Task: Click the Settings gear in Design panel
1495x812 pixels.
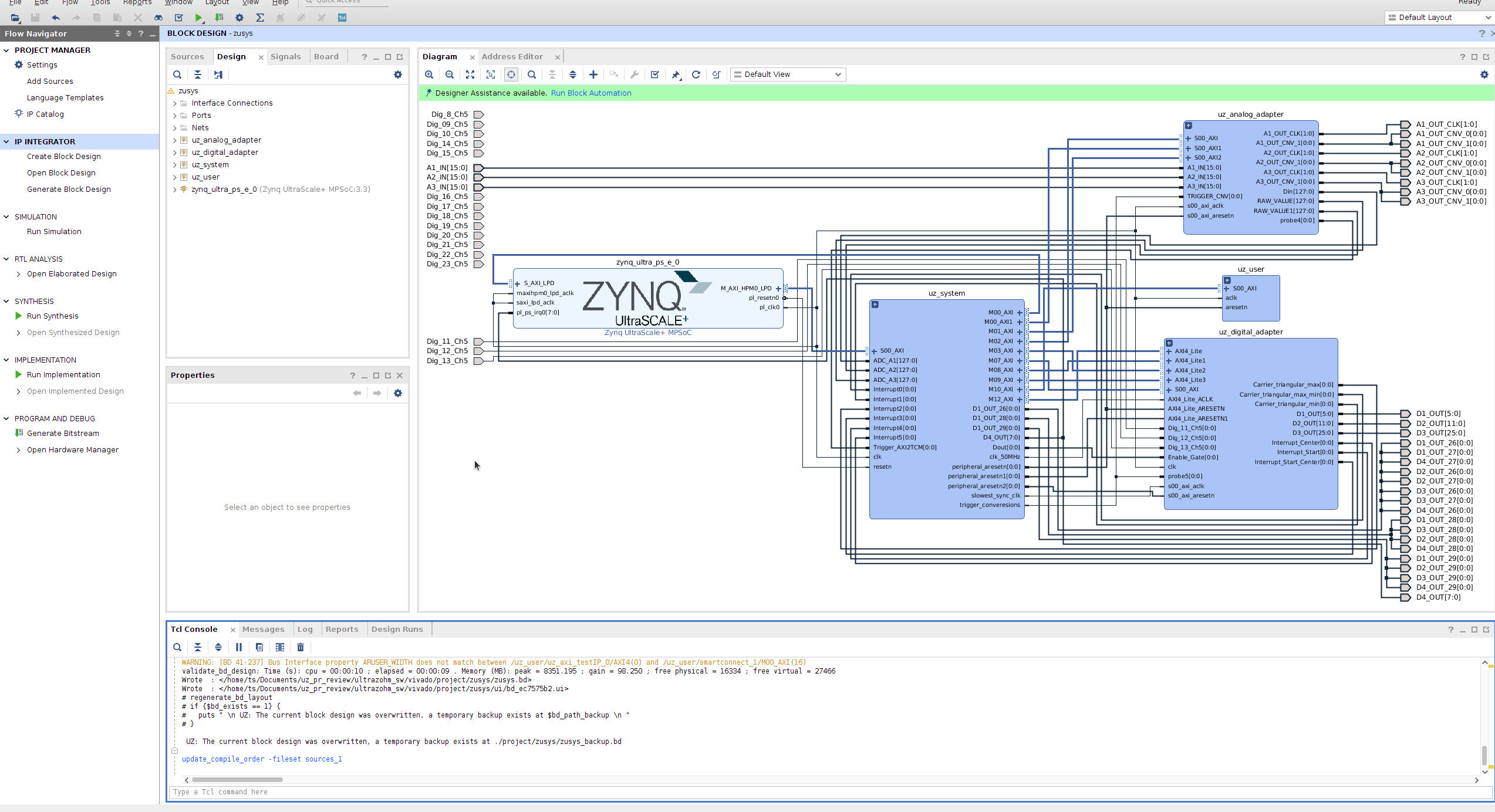Action: 398,75
